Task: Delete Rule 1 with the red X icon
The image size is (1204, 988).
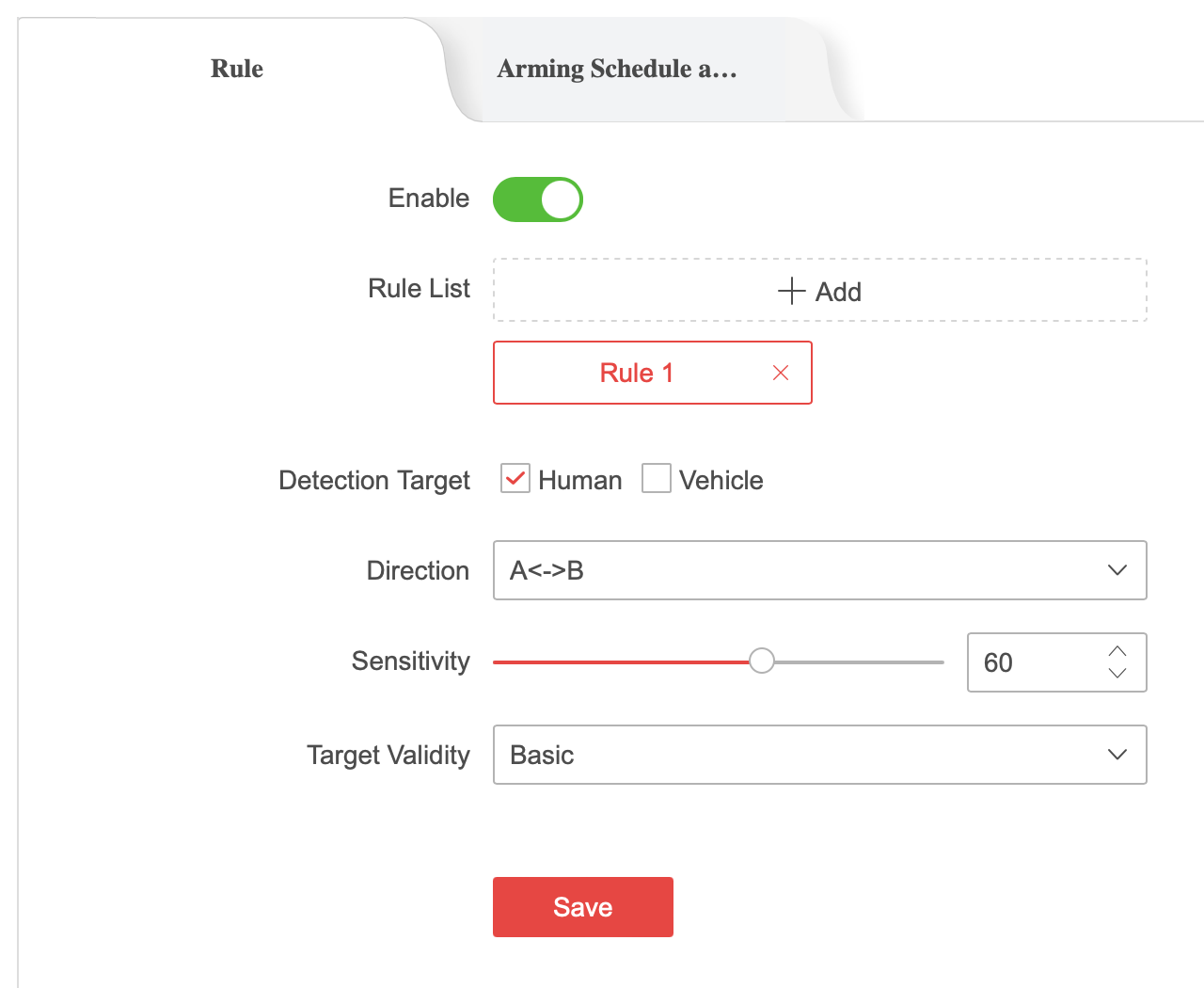Action: click(780, 374)
